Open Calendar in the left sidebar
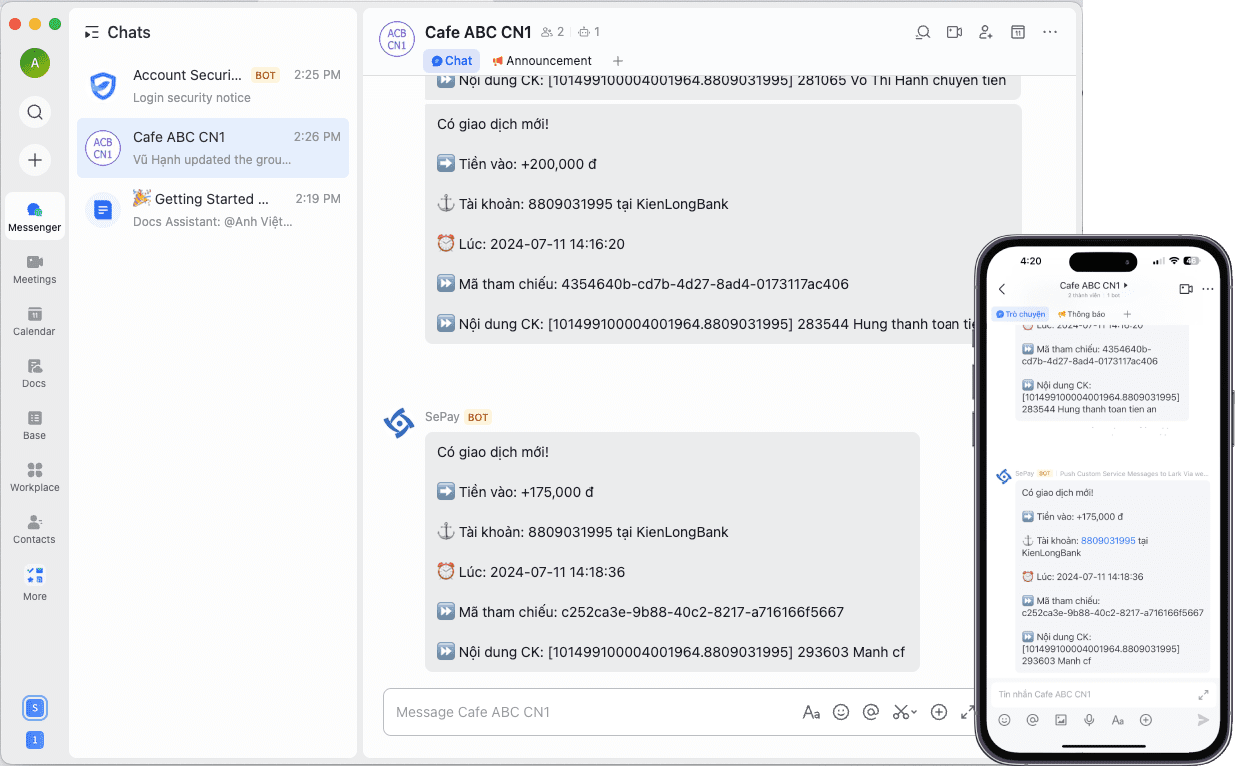This screenshot has height=766, width=1242. pyautogui.click(x=35, y=321)
